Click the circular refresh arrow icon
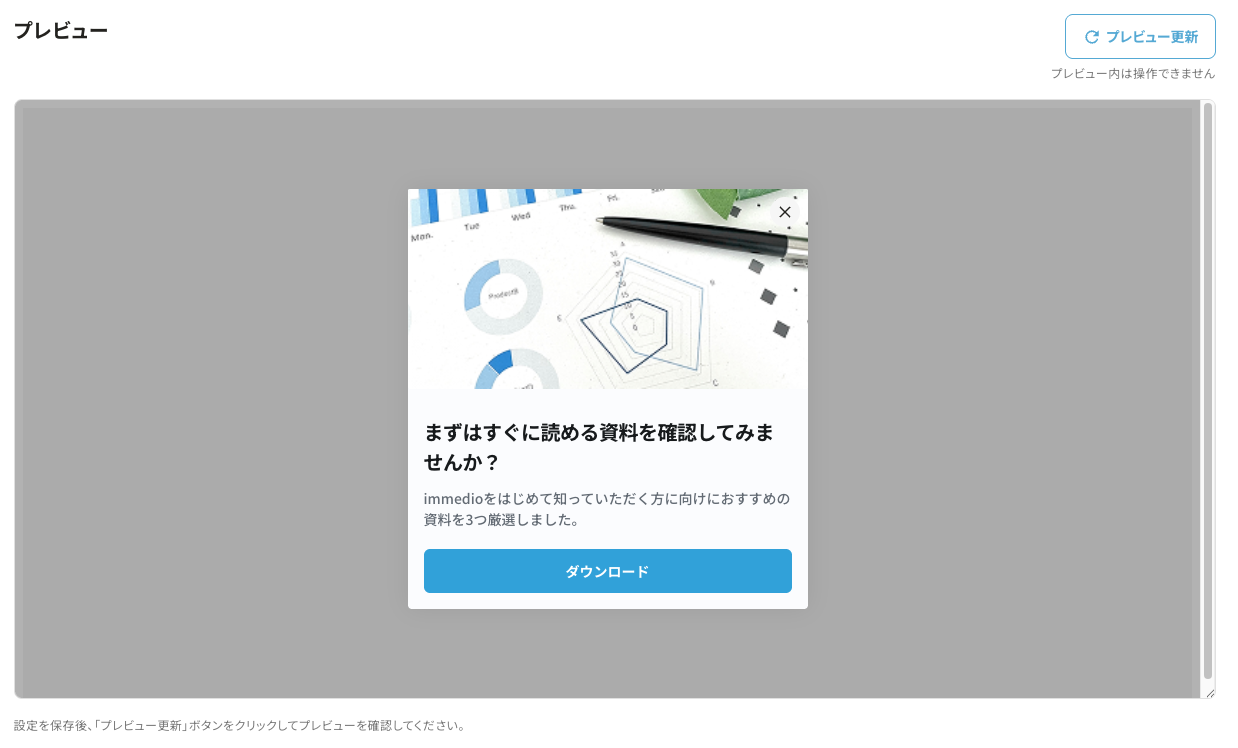Screen dimensions: 1238x748 point(1092,37)
